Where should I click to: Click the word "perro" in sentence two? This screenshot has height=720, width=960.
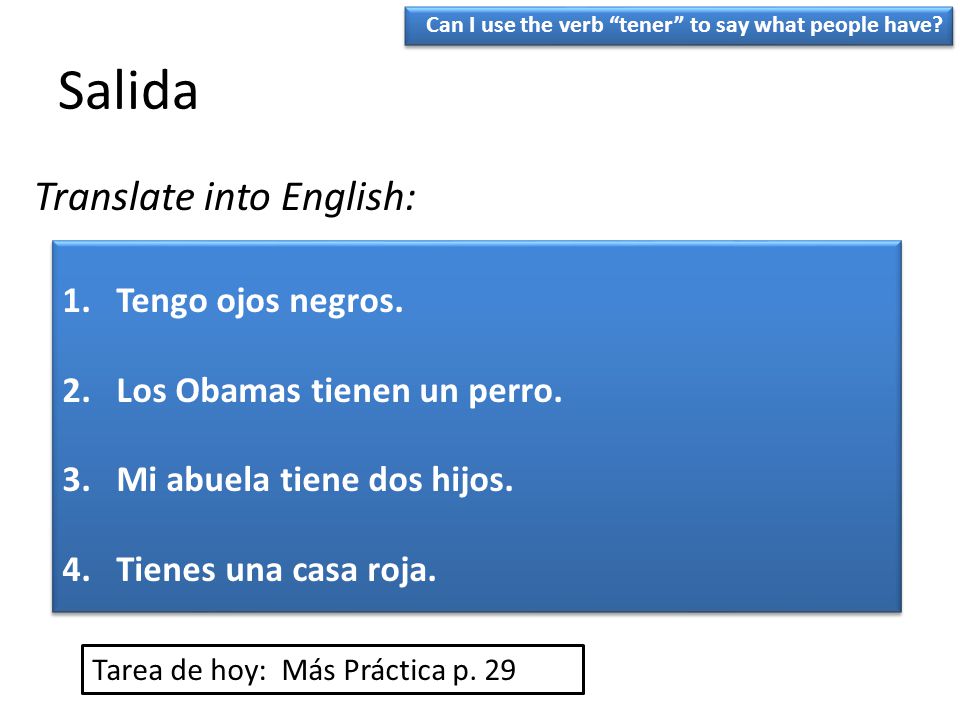pyautogui.click(x=515, y=392)
